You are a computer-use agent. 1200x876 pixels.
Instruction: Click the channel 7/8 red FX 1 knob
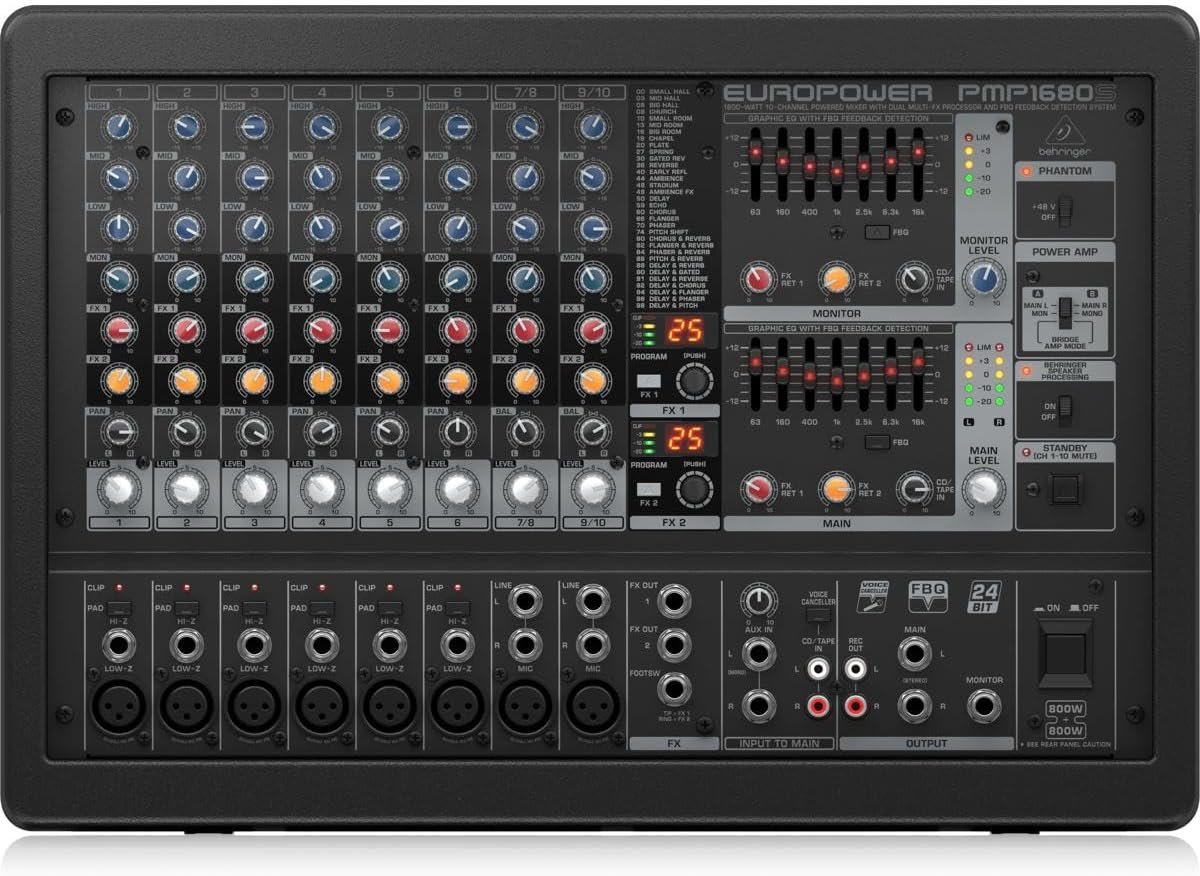tap(525, 329)
